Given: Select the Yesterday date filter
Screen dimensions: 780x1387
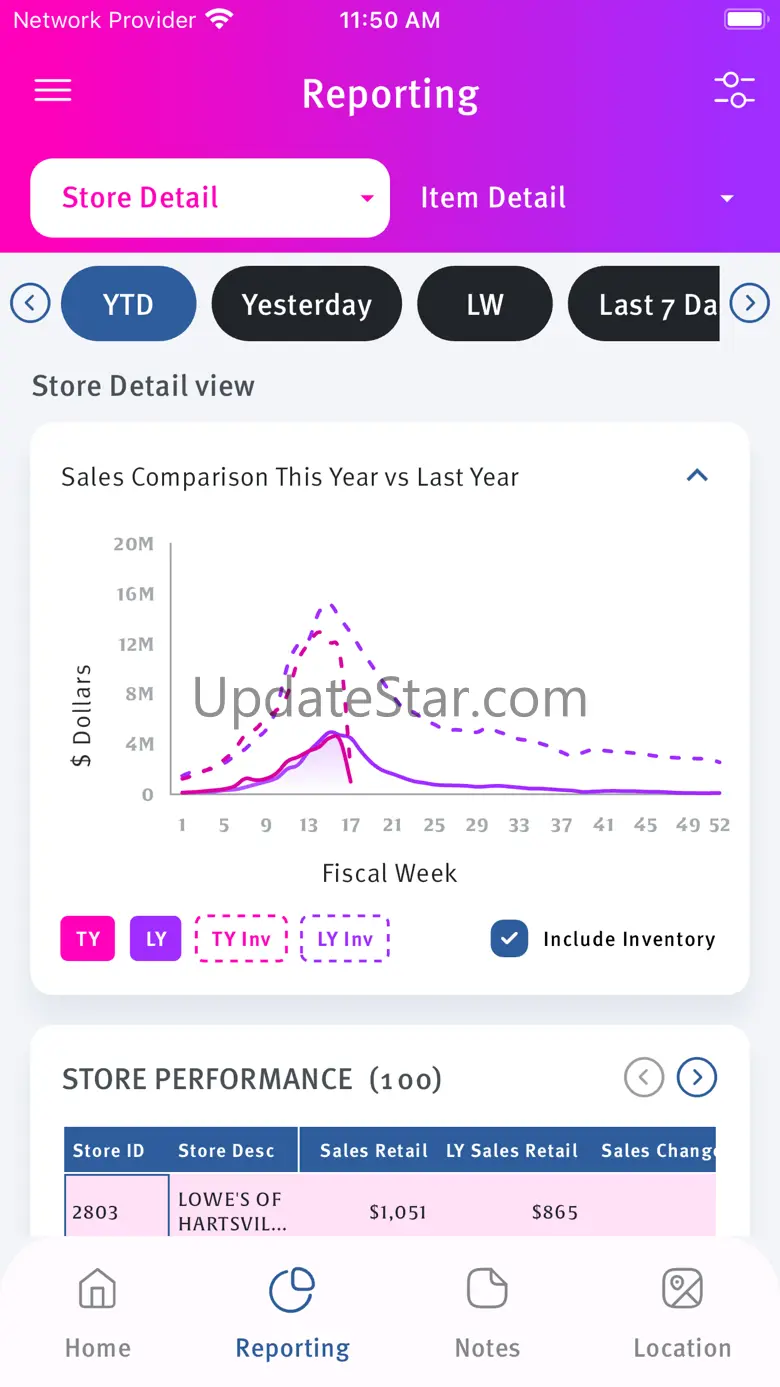Looking at the screenshot, I should click(x=306, y=304).
